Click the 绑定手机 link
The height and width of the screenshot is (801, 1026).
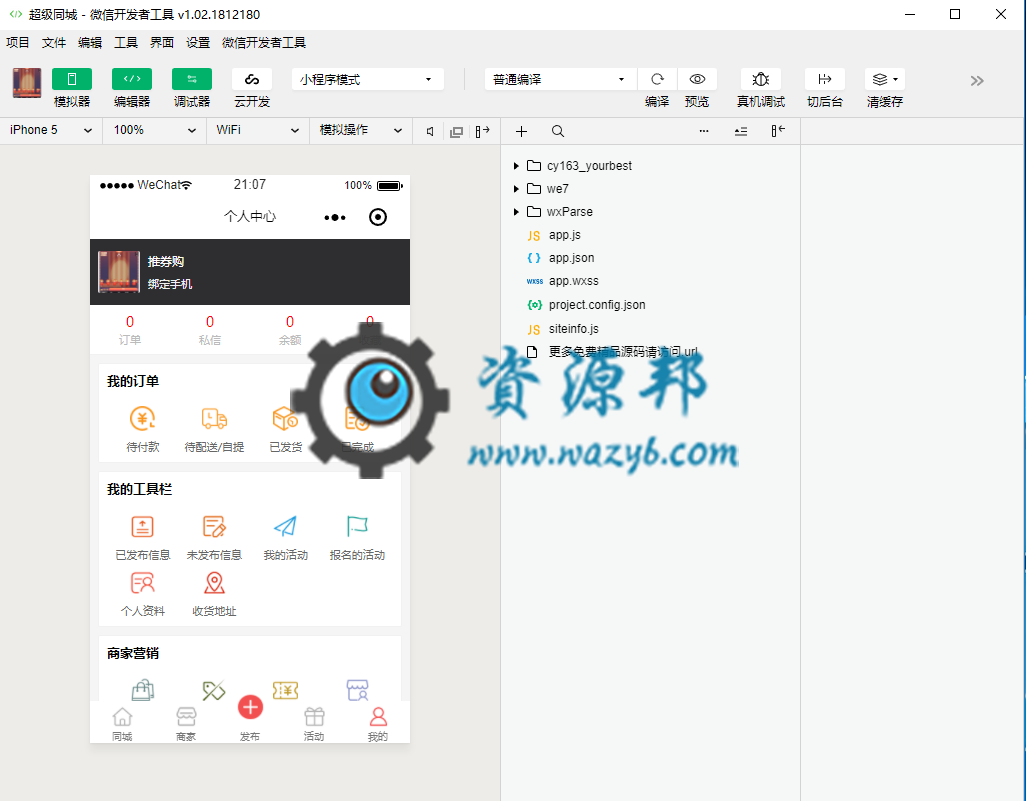point(169,284)
